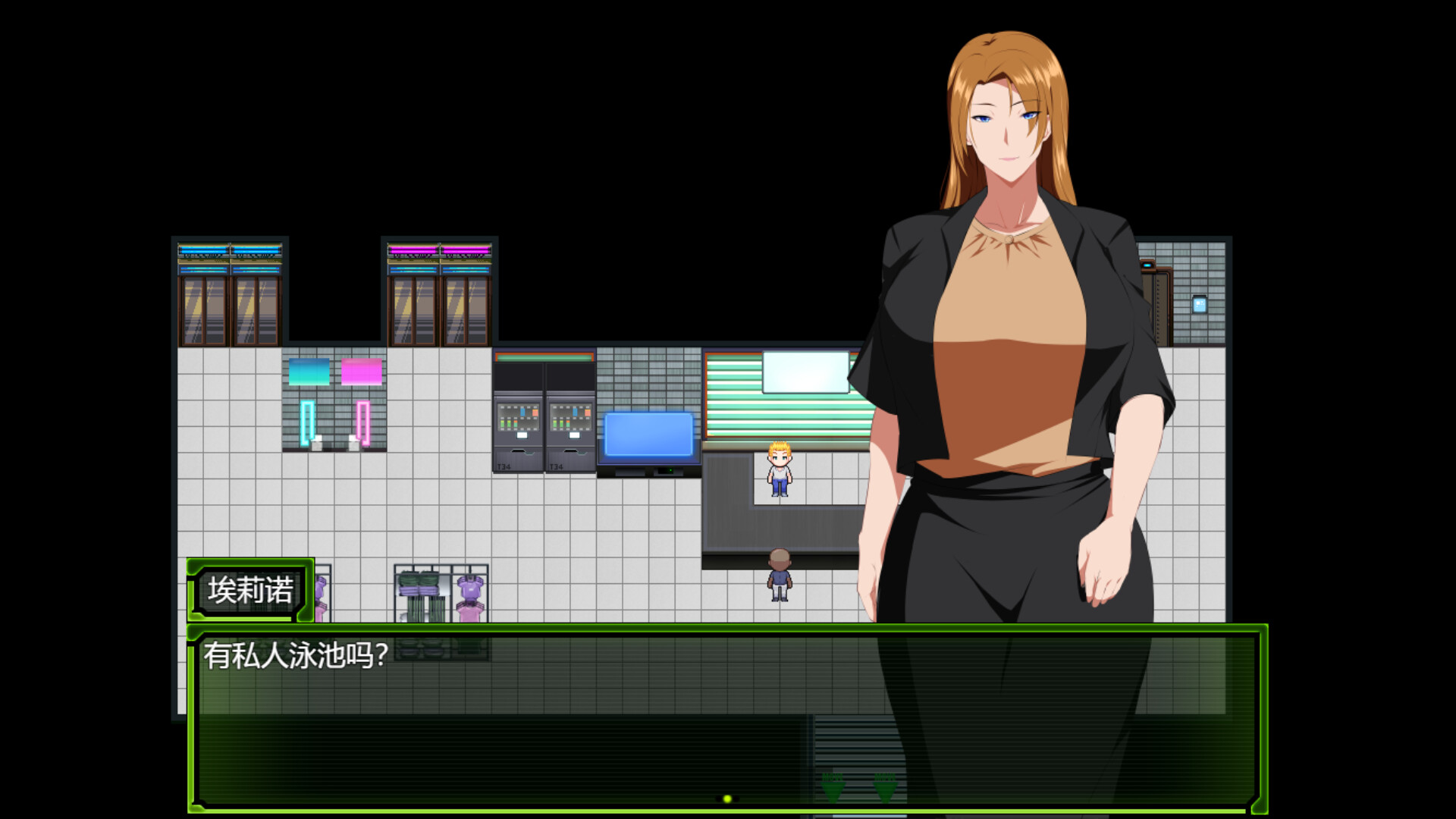Image resolution: width=1456 pixels, height=819 pixels.
Task: Click the left green arrow to advance dialogue
Action: [x=834, y=789]
